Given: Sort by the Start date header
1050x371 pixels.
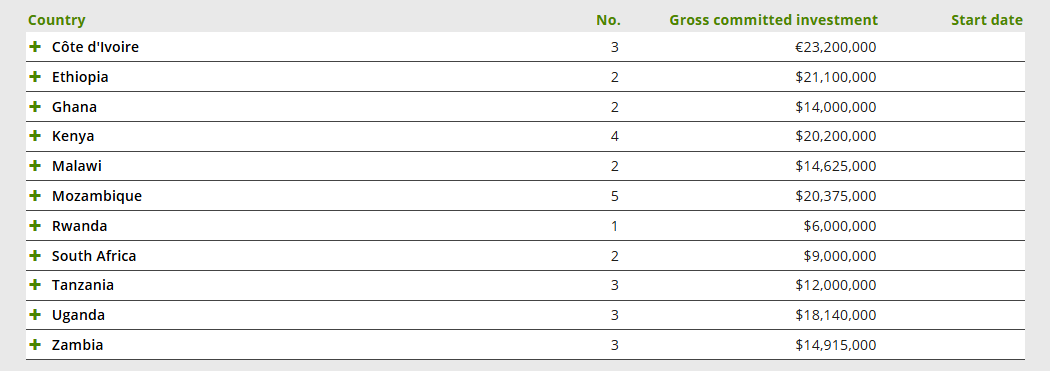Looking at the screenshot, I should click(986, 20).
